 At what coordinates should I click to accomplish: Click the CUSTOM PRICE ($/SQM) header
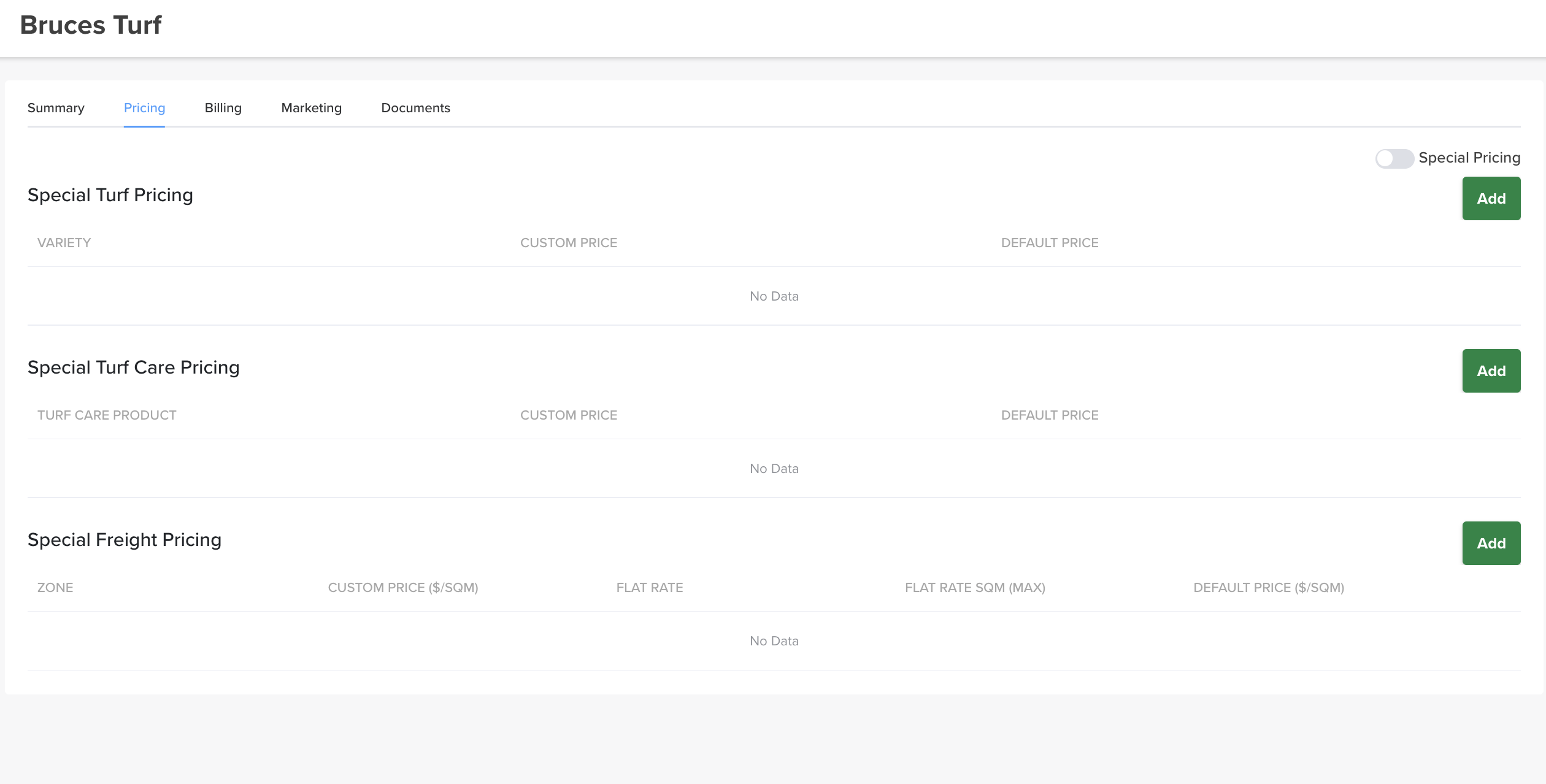point(403,588)
